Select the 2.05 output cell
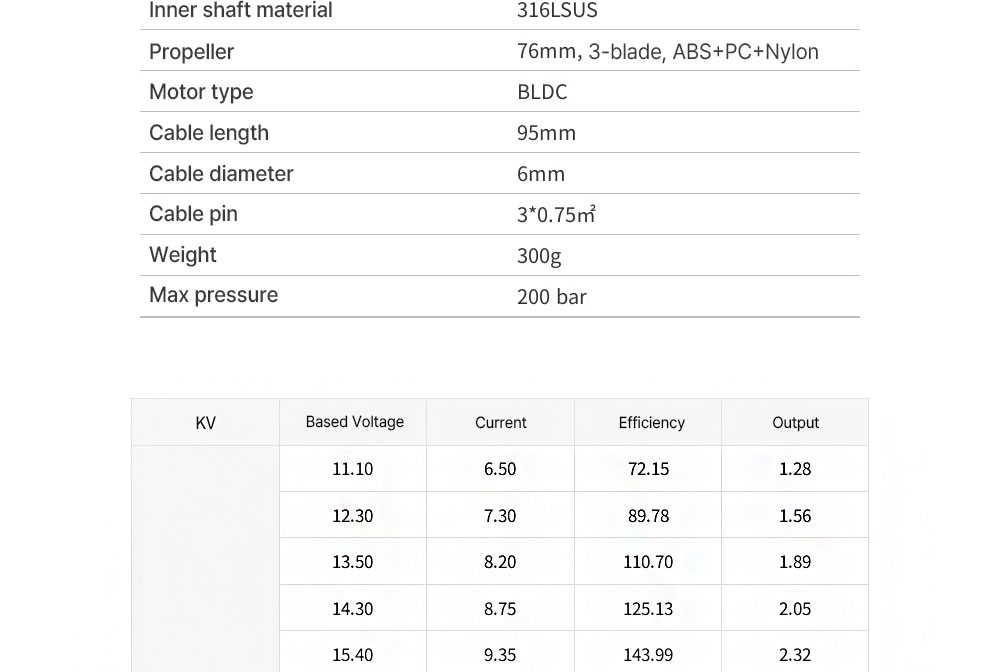The width and height of the screenshot is (1000, 672). click(795, 609)
